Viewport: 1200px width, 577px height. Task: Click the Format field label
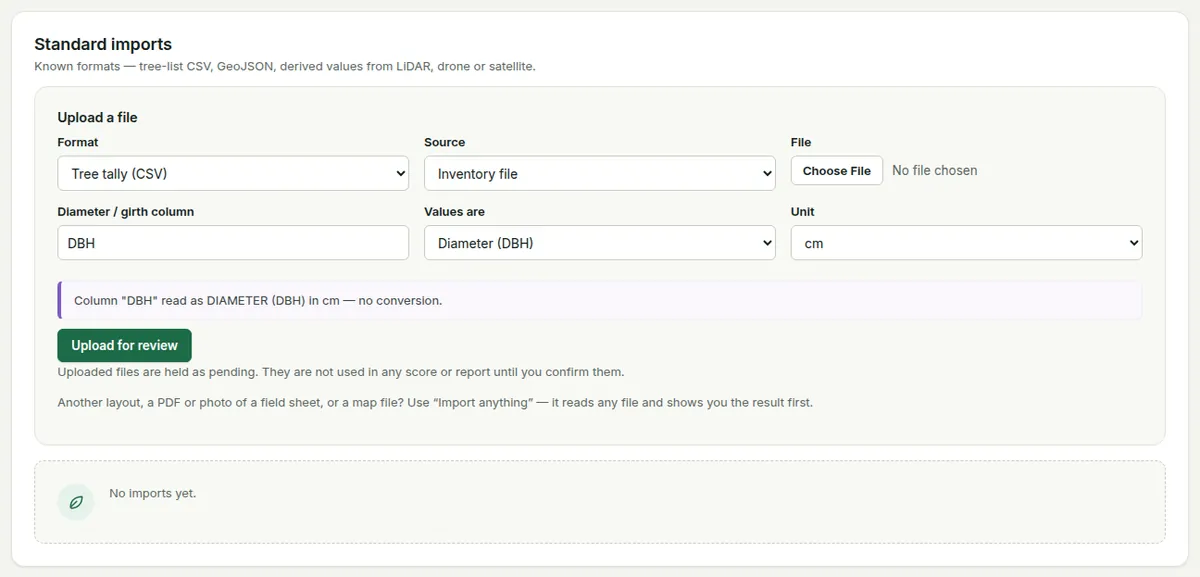tap(78, 142)
